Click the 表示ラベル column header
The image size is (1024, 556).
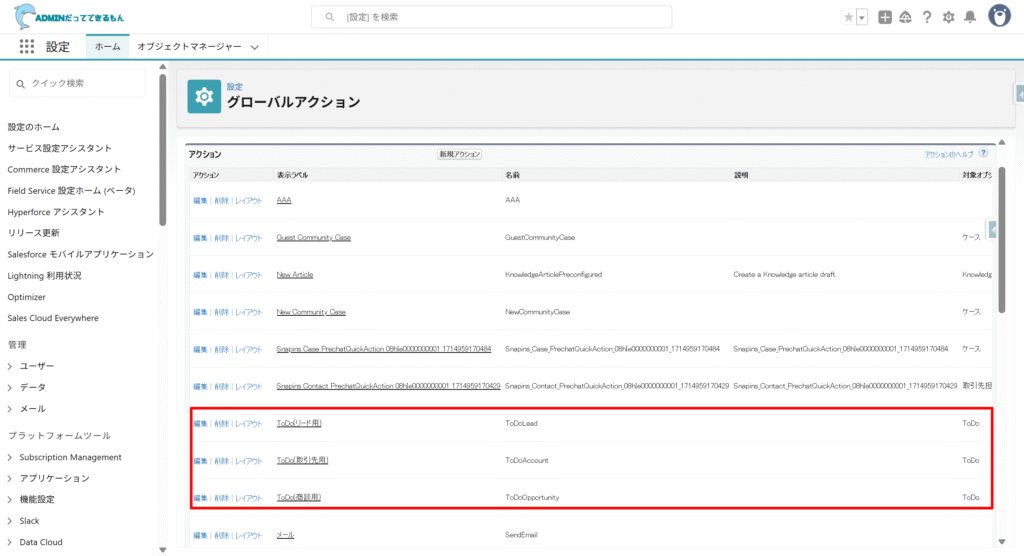tap(292, 175)
